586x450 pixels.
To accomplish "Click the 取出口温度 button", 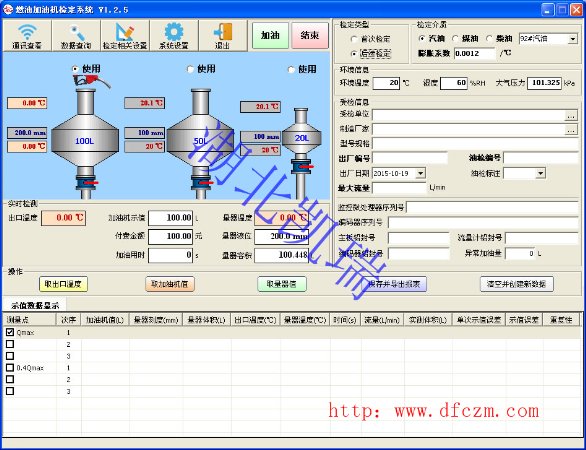I will [x=63, y=284].
